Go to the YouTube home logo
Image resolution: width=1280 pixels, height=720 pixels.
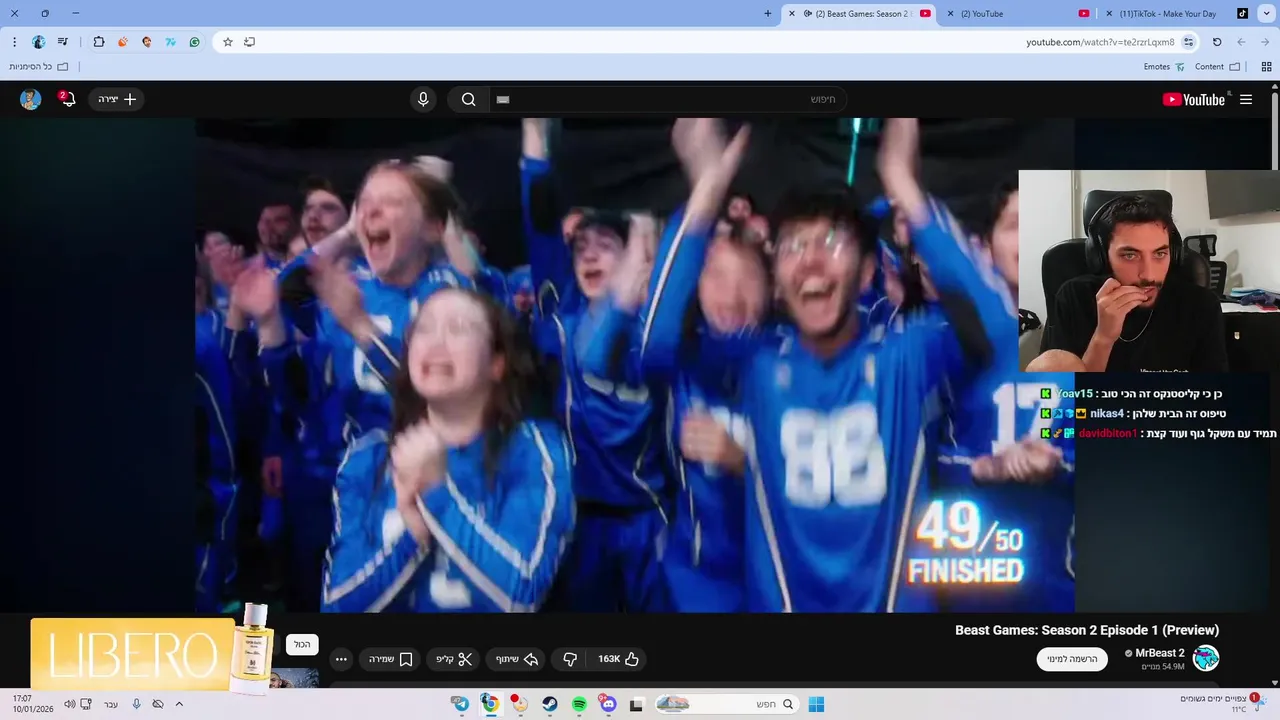point(1194,99)
